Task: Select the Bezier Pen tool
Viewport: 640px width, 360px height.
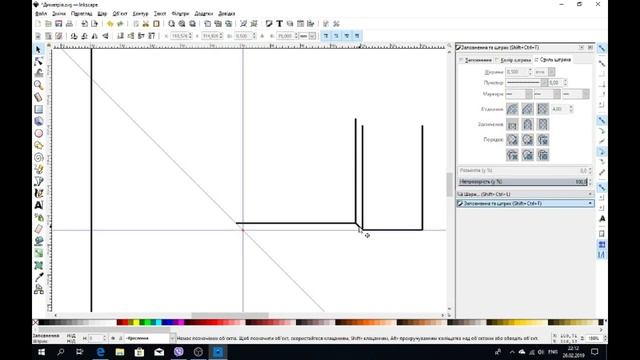Action: pos(38,181)
